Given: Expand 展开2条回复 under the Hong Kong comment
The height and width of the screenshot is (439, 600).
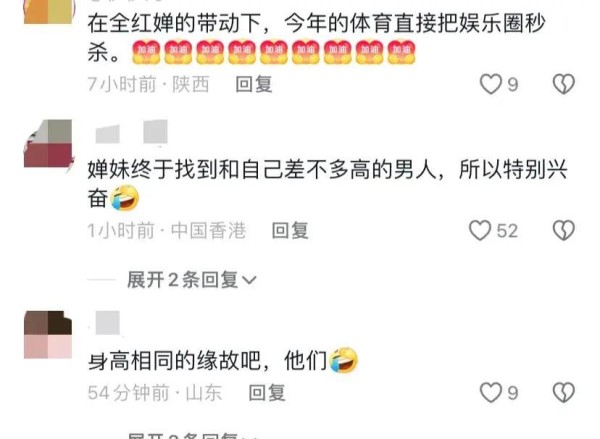Looking at the screenshot, I should (x=191, y=280).
